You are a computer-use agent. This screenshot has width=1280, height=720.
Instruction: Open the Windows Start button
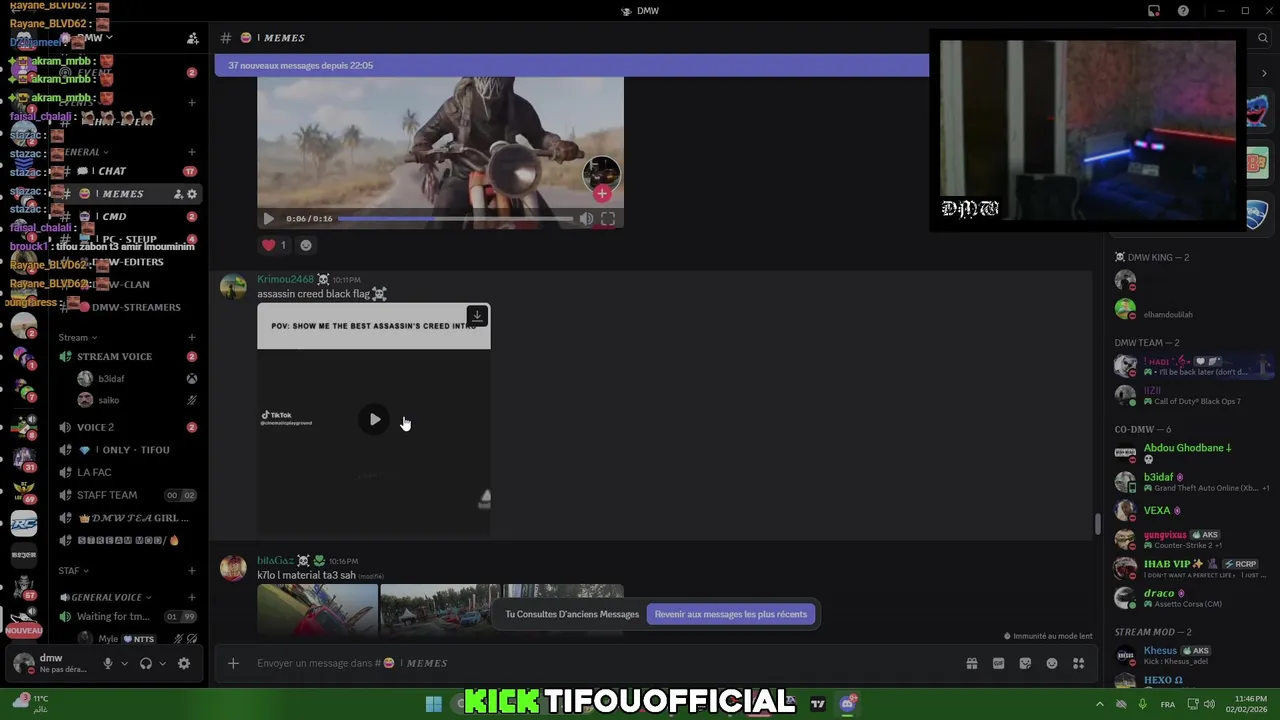click(433, 704)
